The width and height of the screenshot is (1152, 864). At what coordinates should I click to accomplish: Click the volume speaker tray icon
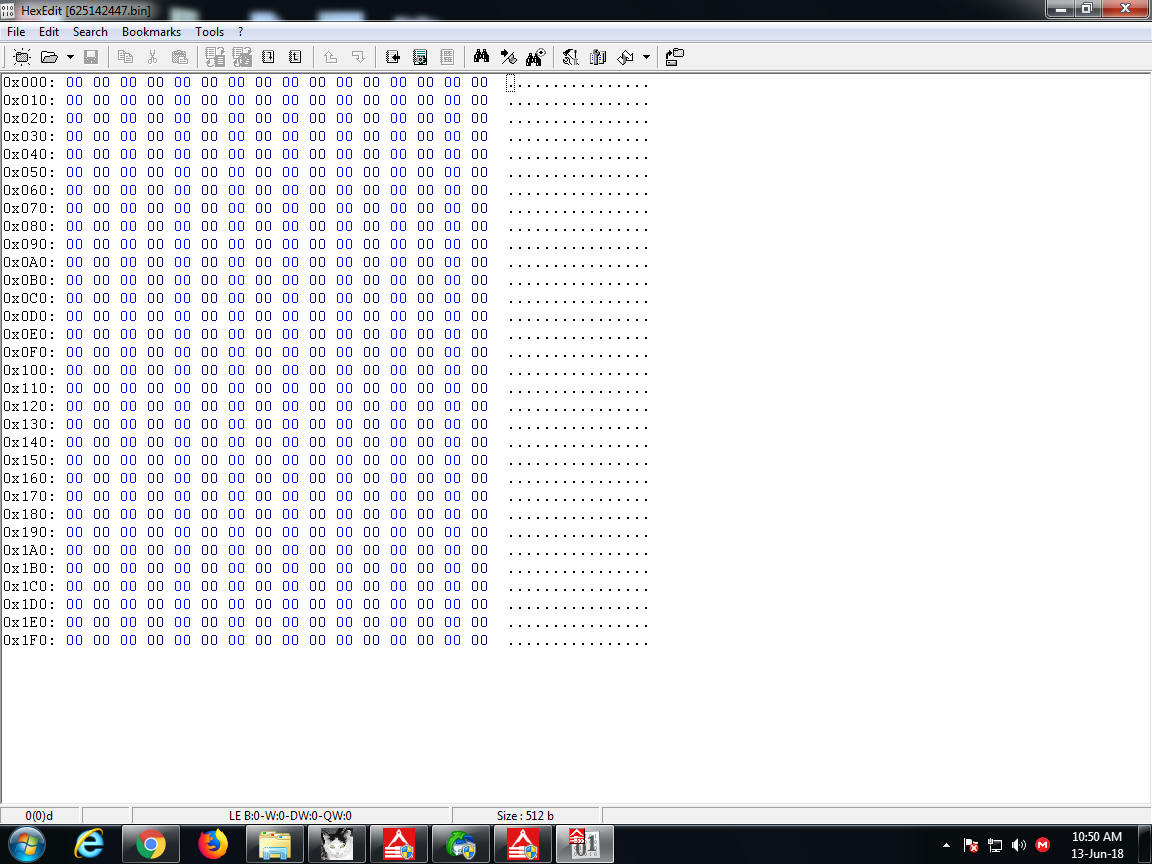1019,845
